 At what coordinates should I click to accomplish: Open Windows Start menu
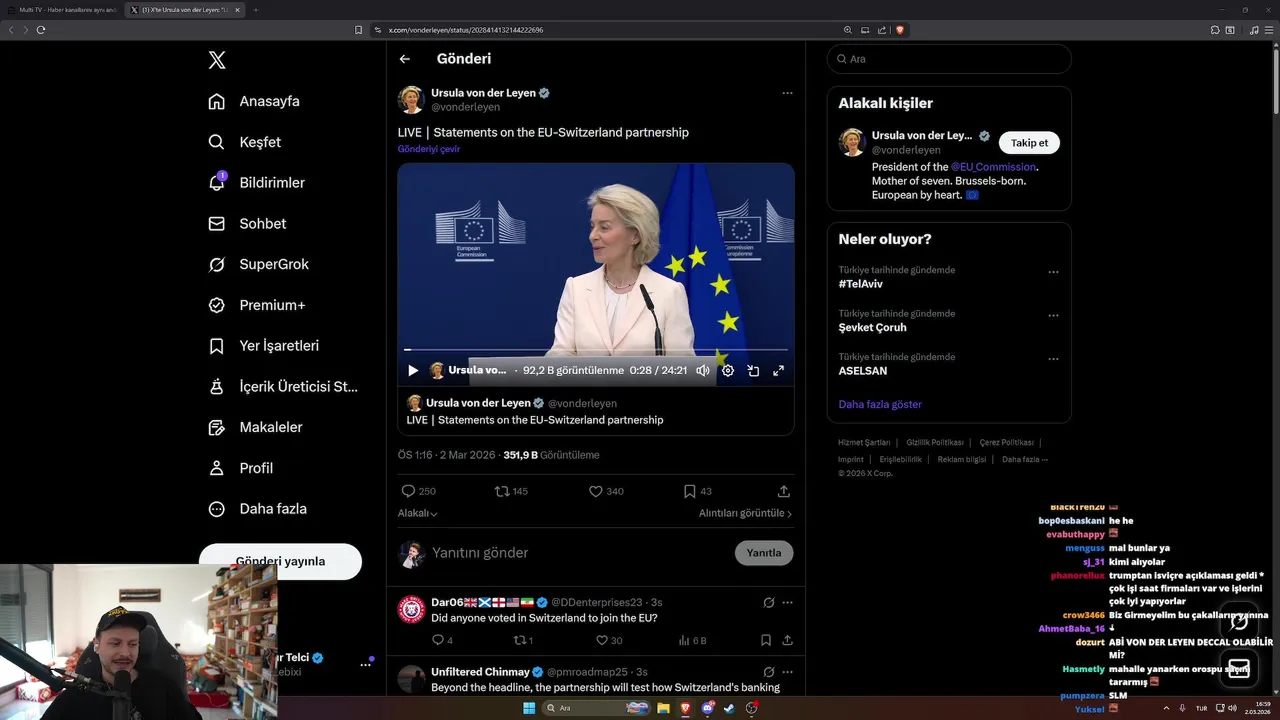[529, 708]
